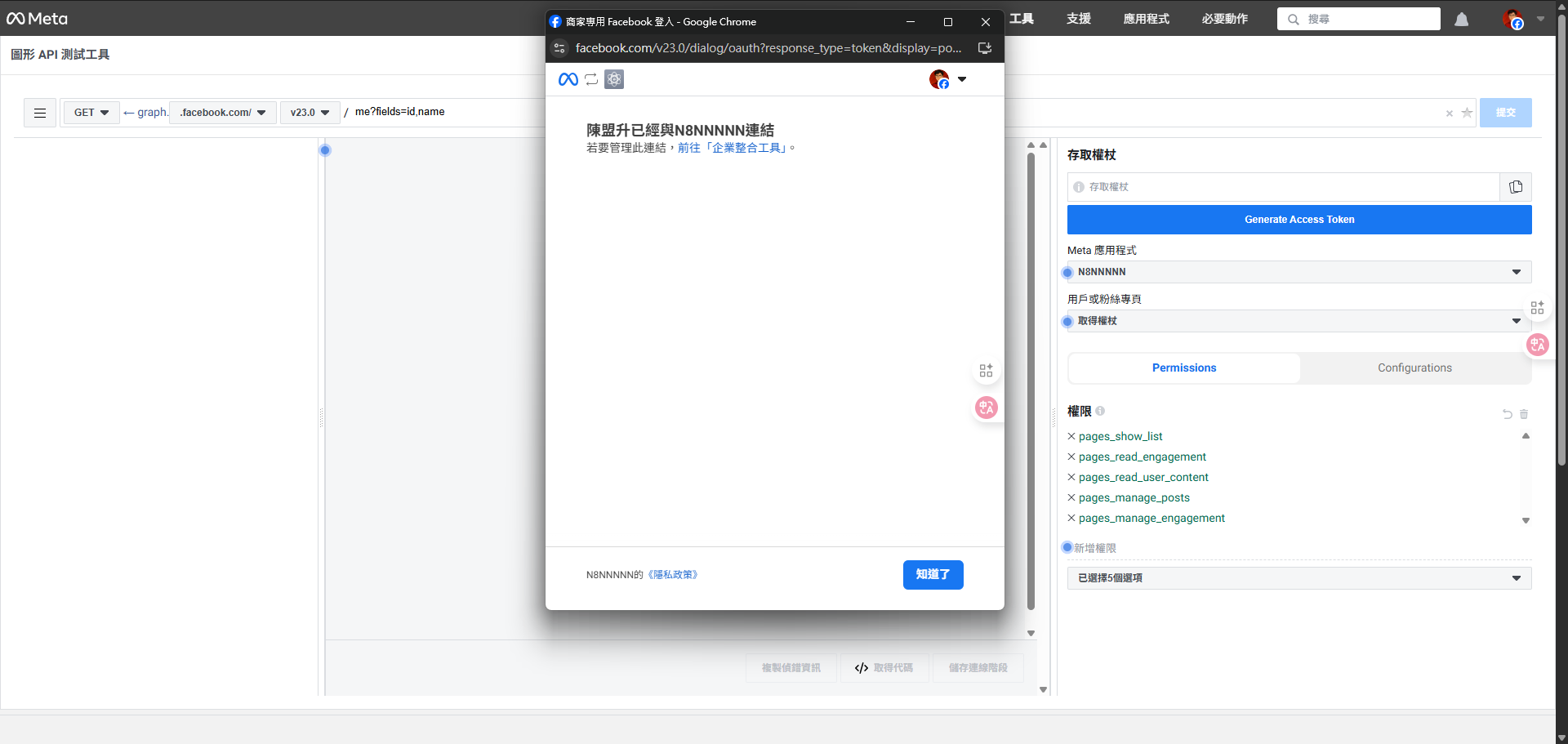Select the 新增權限 radio indicator
The image size is (1568, 744).
pyautogui.click(x=1067, y=547)
